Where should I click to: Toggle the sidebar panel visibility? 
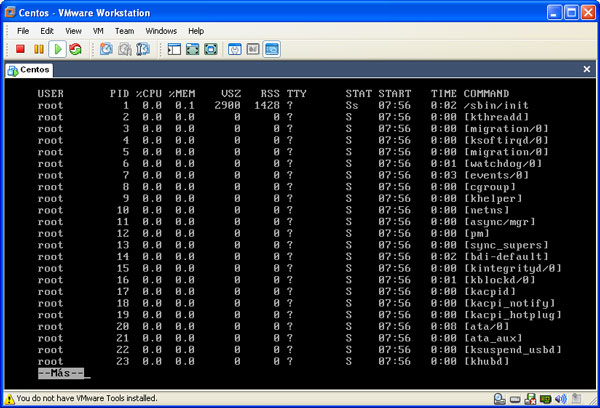tap(173, 49)
